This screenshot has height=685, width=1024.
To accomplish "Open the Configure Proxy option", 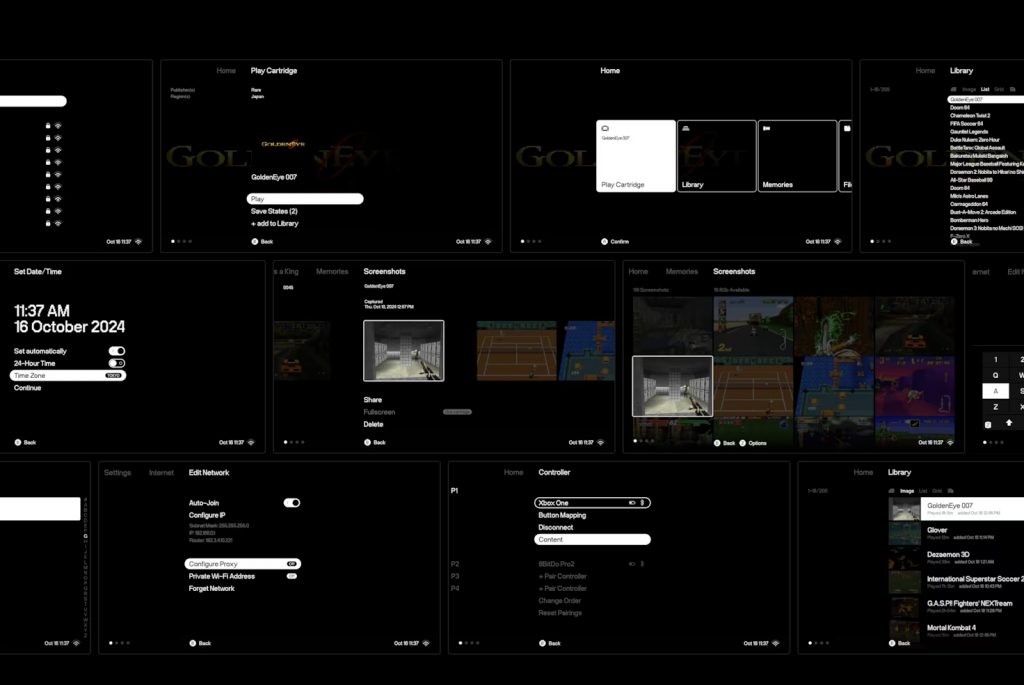I will click(242, 564).
